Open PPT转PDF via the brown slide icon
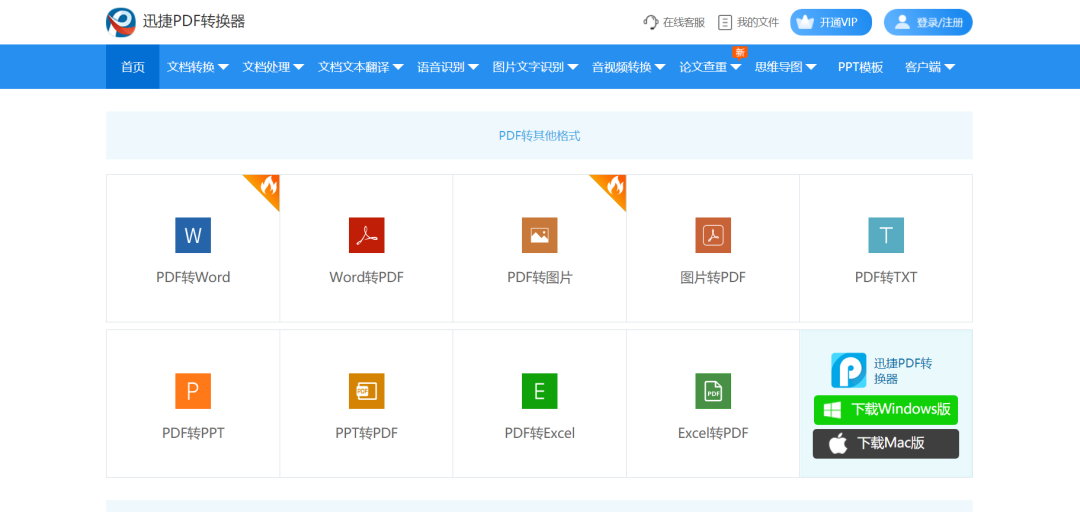This screenshot has width=1080, height=512. pyautogui.click(x=366, y=391)
